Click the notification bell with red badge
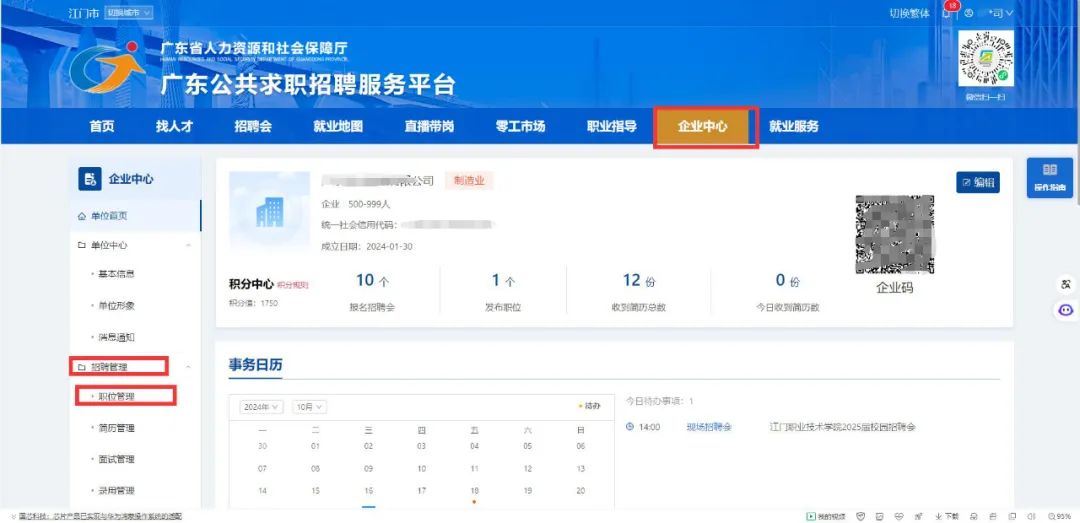This screenshot has width=1080, height=523. coord(948,12)
